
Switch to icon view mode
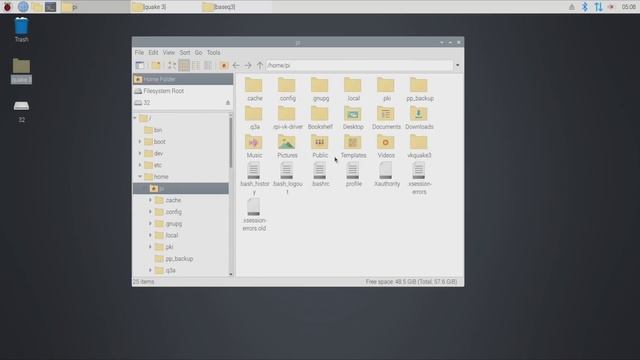coord(172,65)
